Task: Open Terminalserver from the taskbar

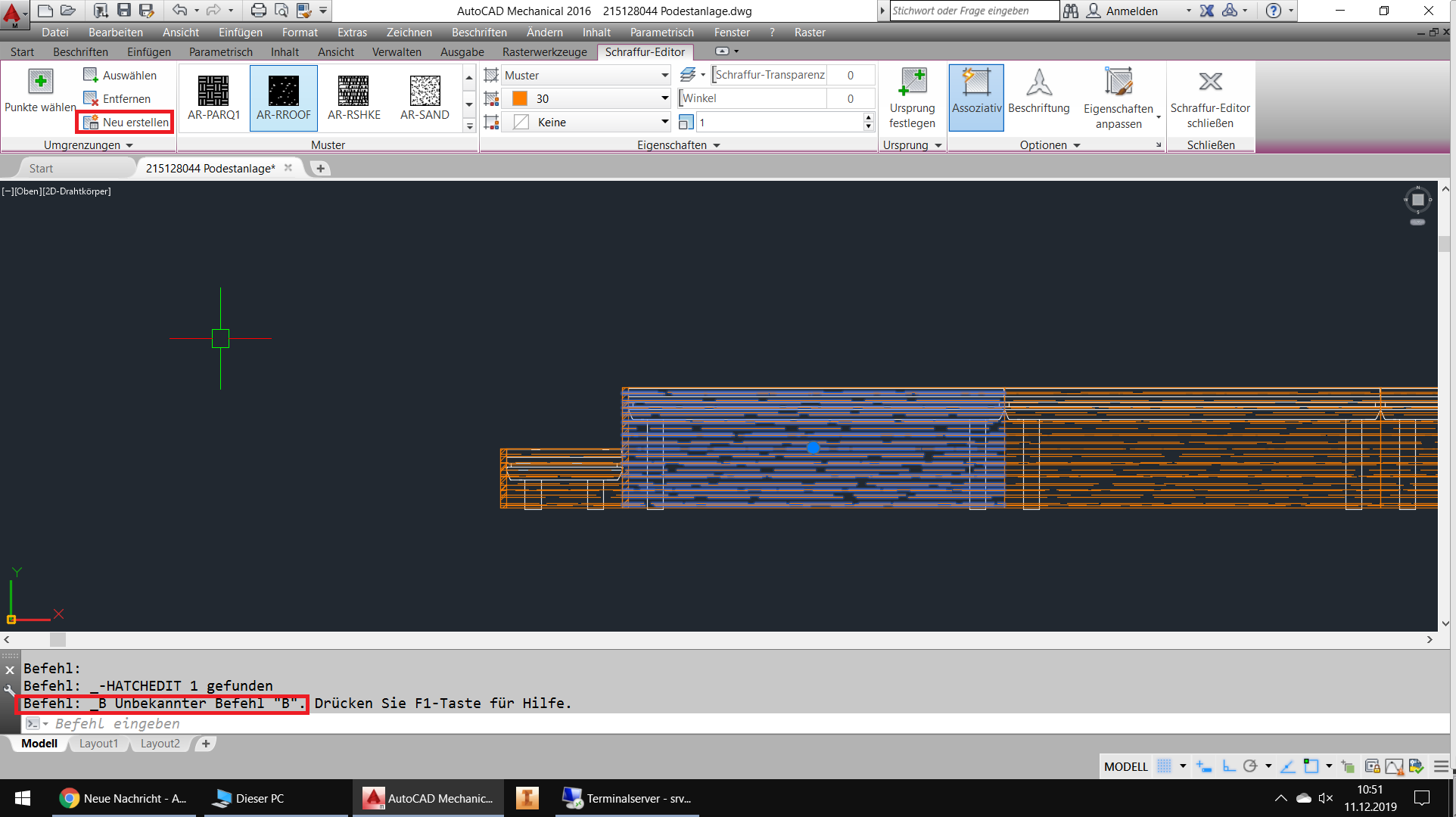Action: pos(627,798)
